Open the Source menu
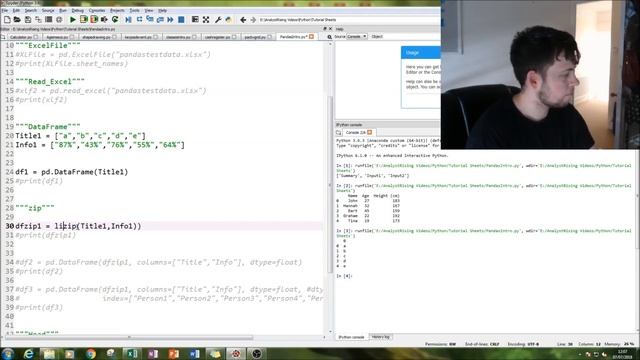 pos(48,10)
